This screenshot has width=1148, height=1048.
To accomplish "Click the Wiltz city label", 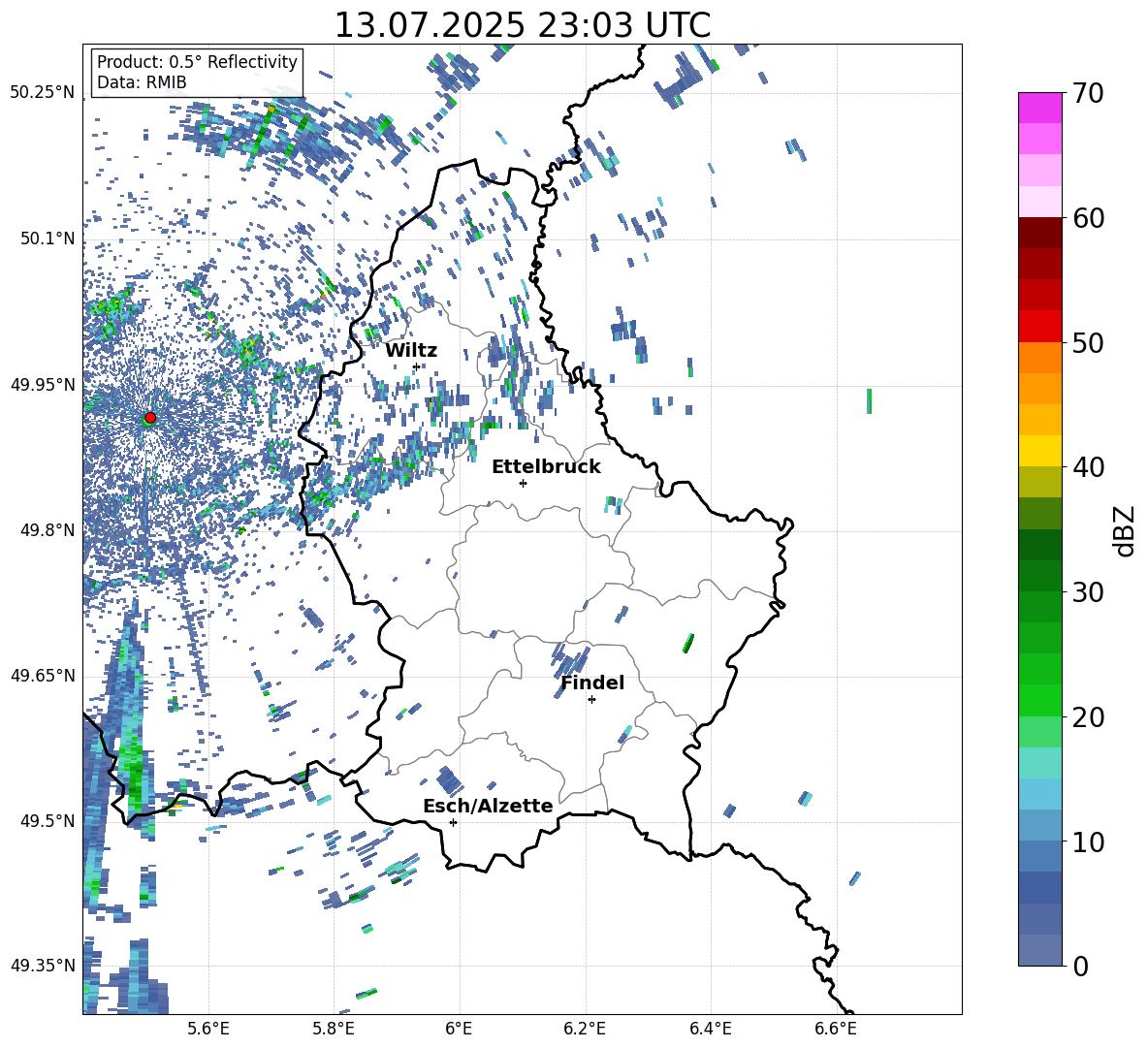I will point(411,351).
